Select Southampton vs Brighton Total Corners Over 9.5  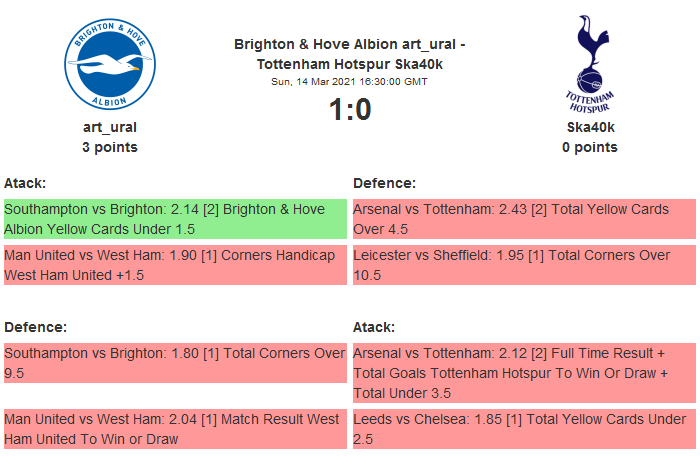pyautogui.click(x=175, y=363)
